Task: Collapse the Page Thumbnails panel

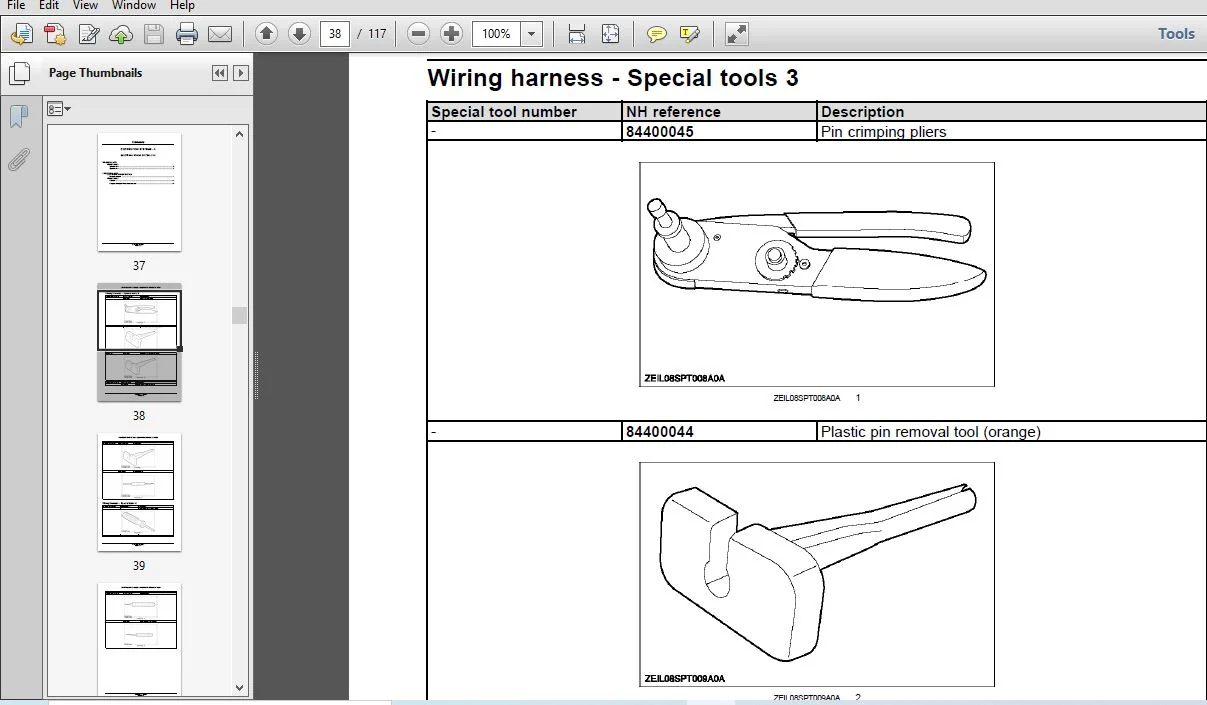Action: [220, 73]
